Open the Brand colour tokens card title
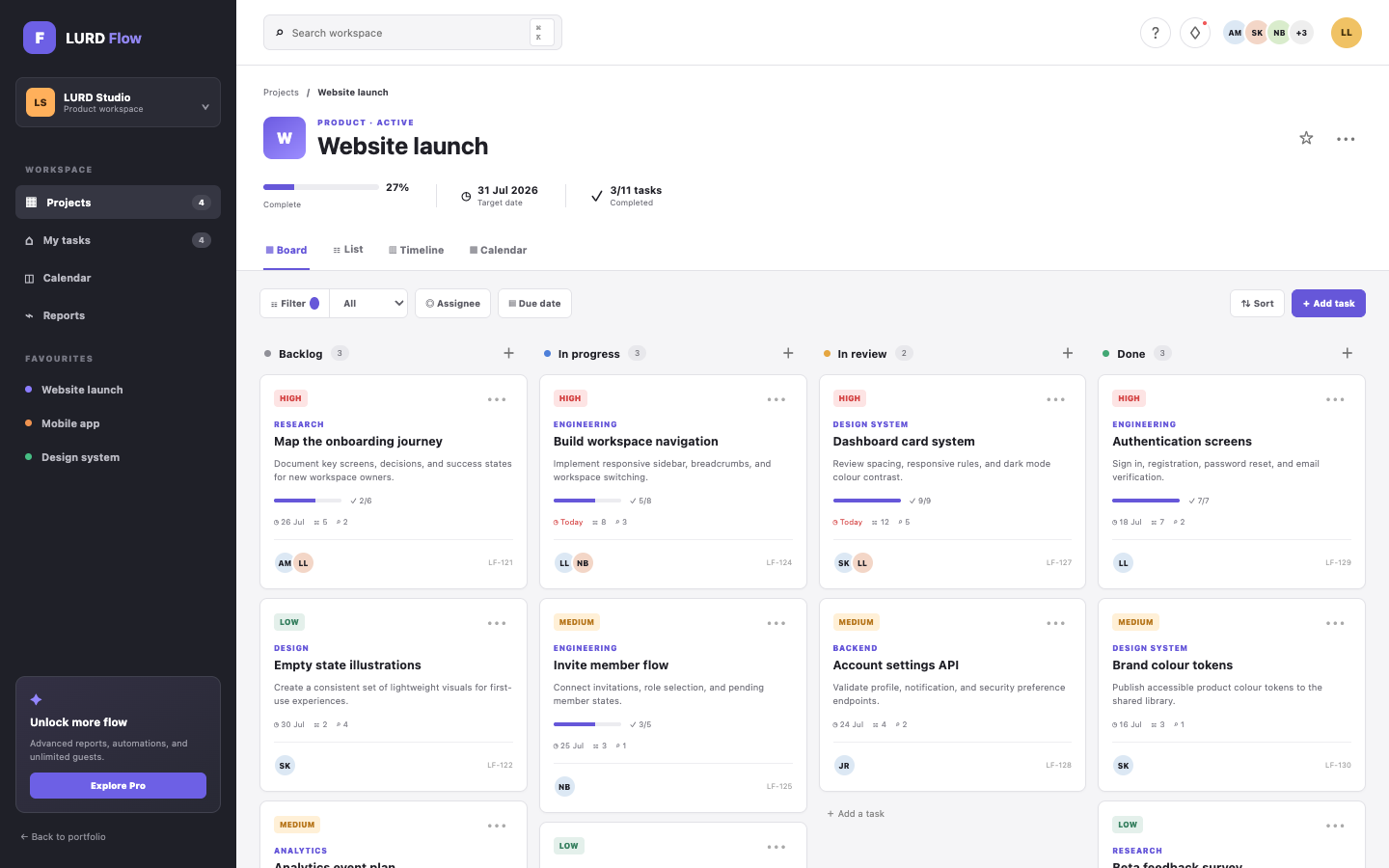Viewport: 1389px width, 868px height. (x=1172, y=665)
